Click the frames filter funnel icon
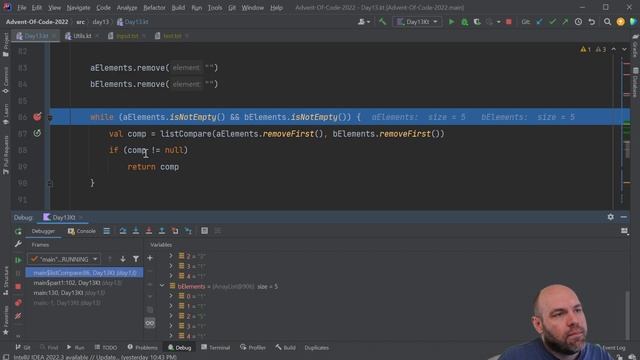Viewport: 640px width, 360px height. [x=136, y=259]
